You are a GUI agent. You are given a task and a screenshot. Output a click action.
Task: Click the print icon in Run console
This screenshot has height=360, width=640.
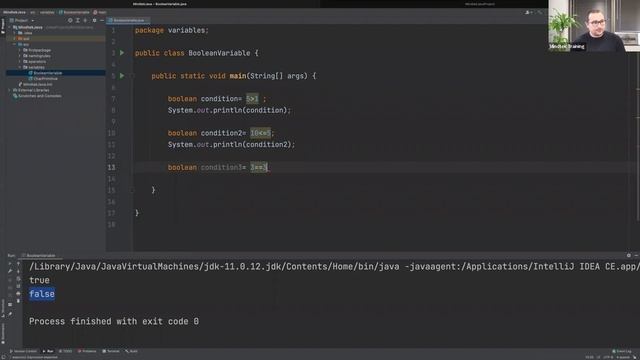pyautogui.click(x=18, y=293)
